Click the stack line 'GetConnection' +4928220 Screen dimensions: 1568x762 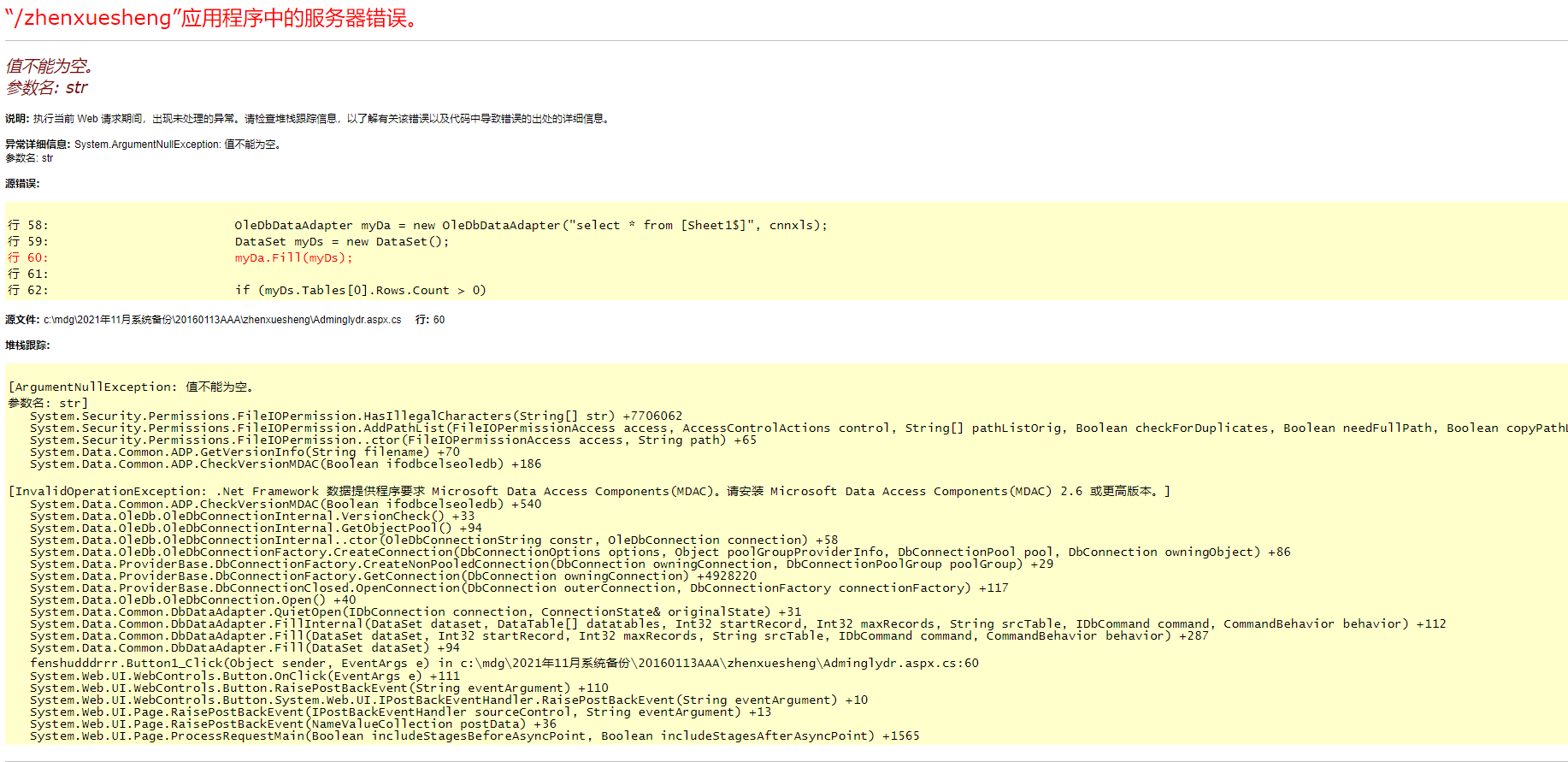pyautogui.click(x=393, y=576)
